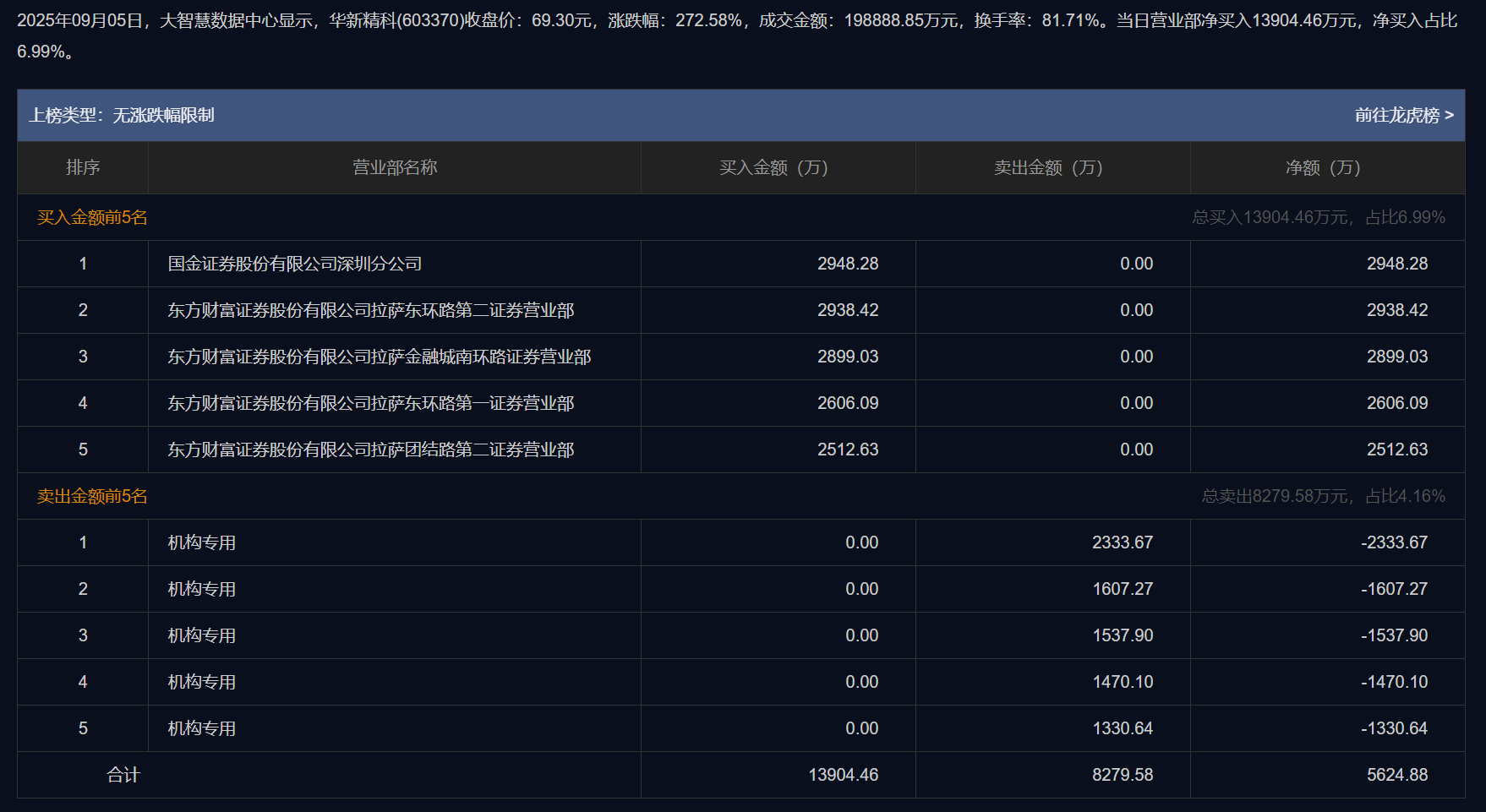Click the 合计 total row label
1486x812 pixels.
coord(123,775)
